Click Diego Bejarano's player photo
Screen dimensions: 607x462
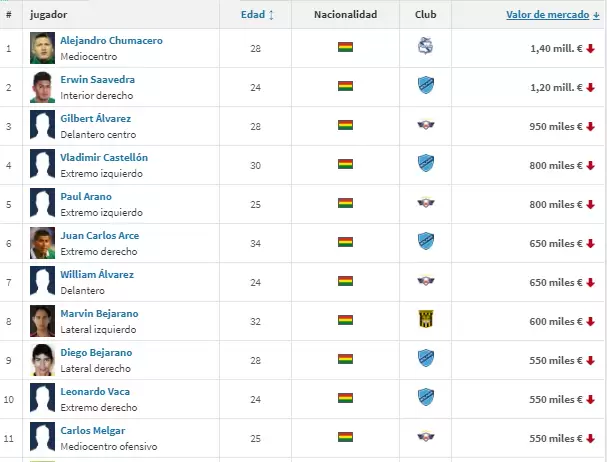pyautogui.click(x=42, y=359)
